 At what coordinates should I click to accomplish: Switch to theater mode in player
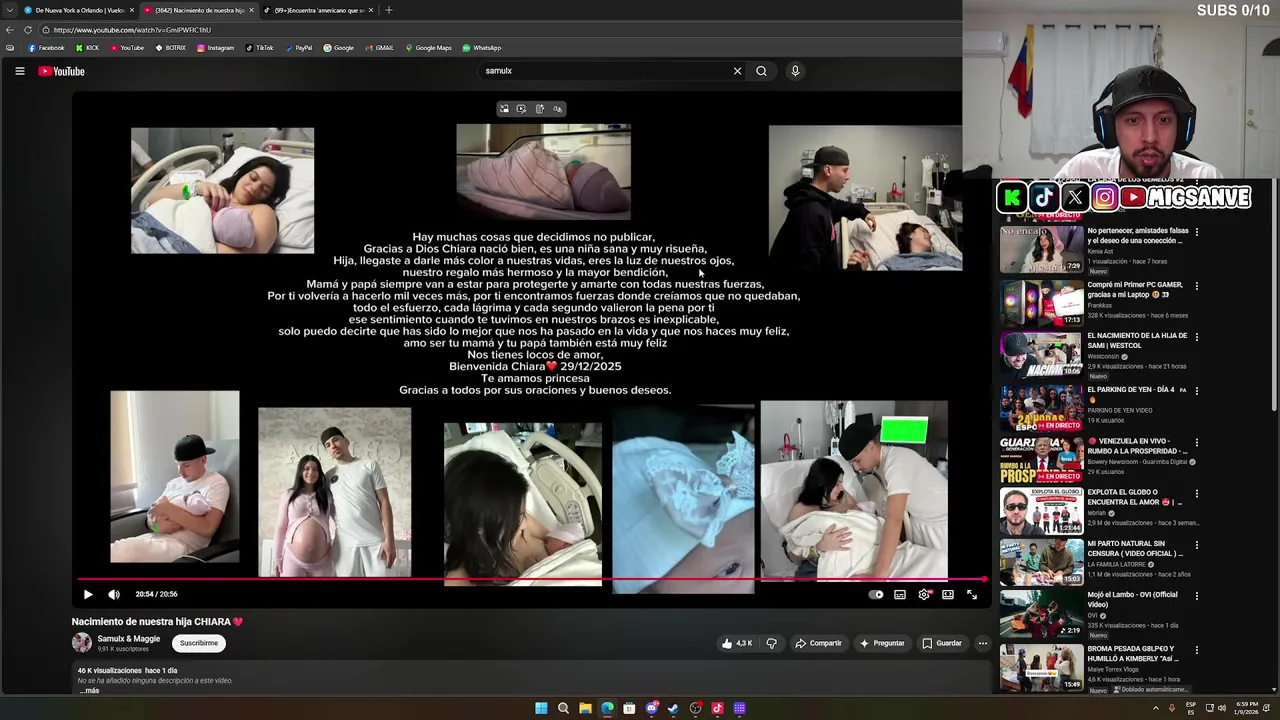click(x=948, y=594)
